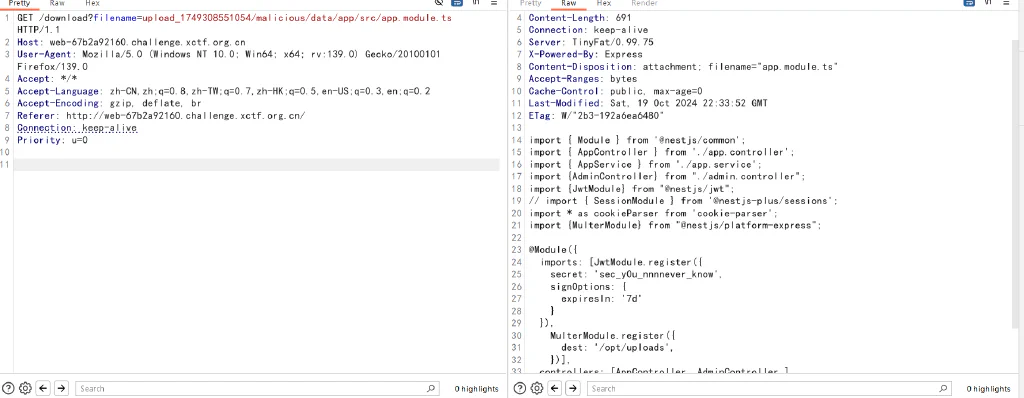This screenshot has height=398, width=1024.
Task: Click the Accept-Encoding header line
Action: (x=109, y=103)
